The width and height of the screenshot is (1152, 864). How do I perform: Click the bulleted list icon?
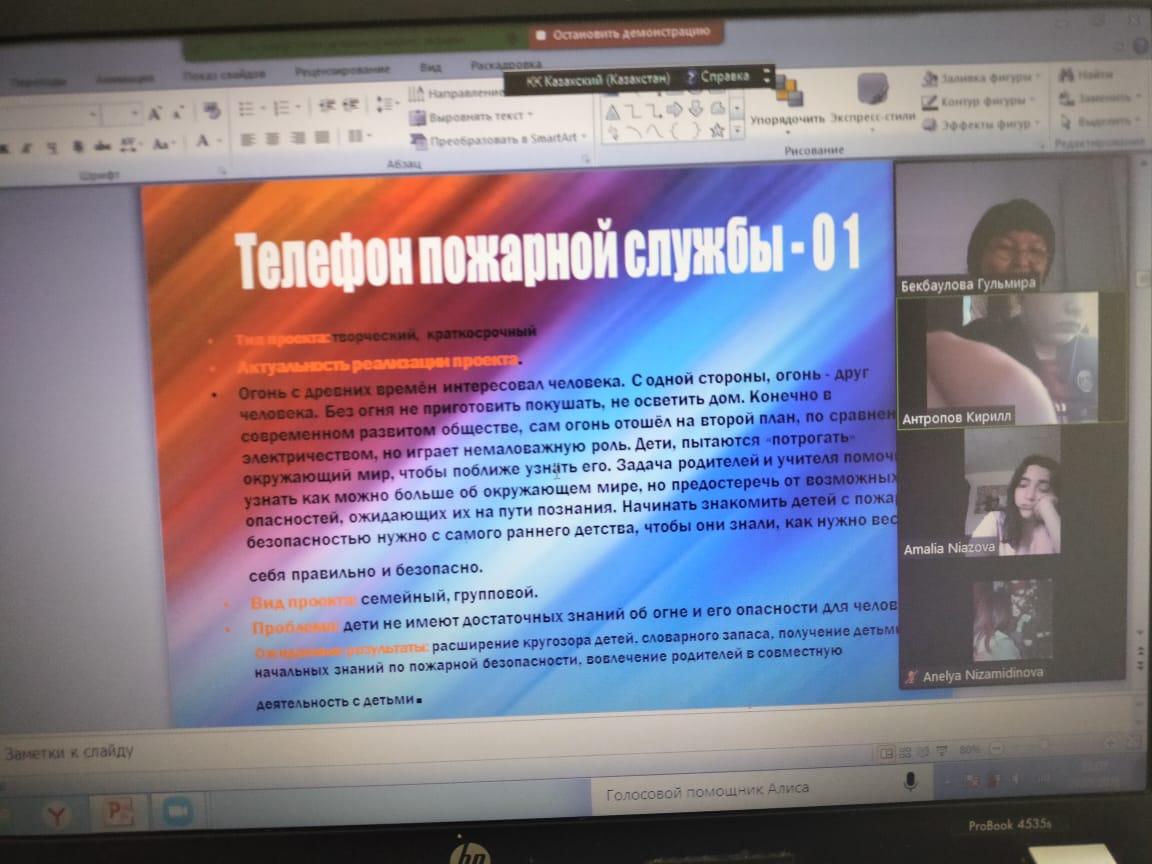[x=246, y=108]
